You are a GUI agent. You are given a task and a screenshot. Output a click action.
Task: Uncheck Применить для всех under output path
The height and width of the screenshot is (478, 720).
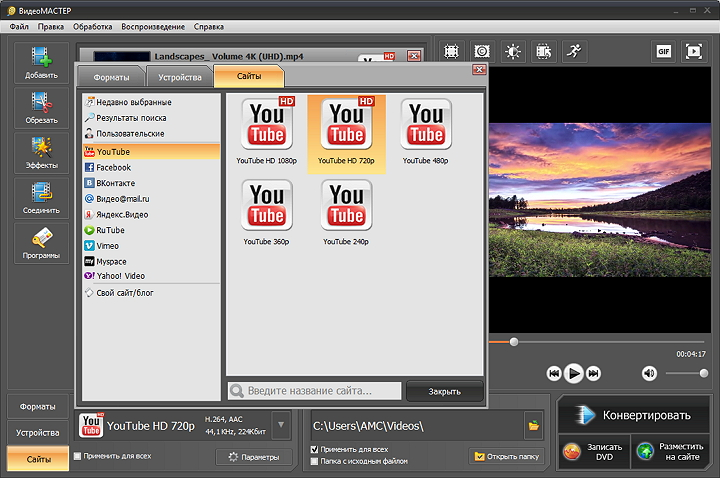[x=314, y=450]
